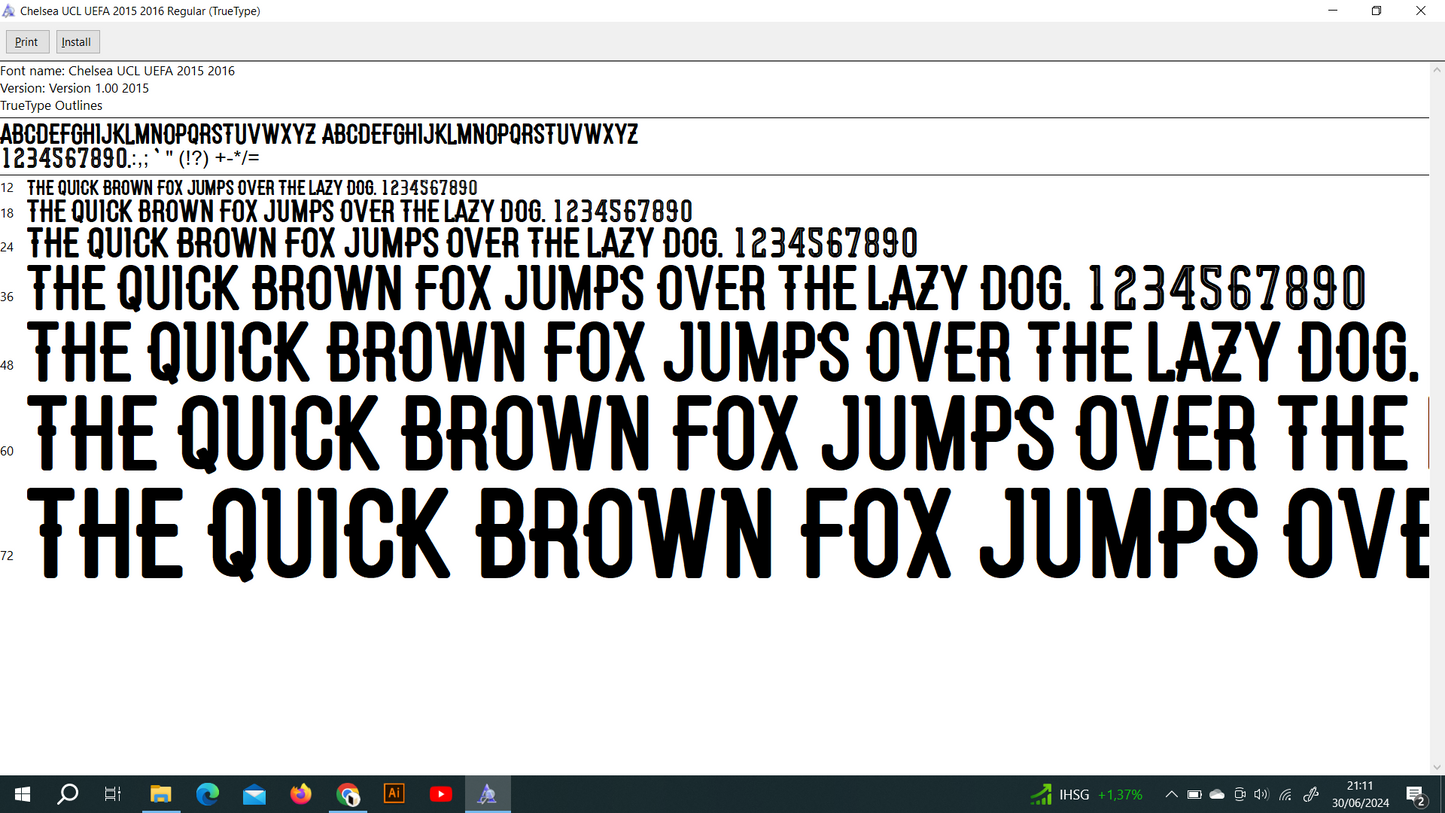The image size is (1445, 813).
Task: Open the Windows Start menu
Action: pyautogui.click(x=22, y=795)
